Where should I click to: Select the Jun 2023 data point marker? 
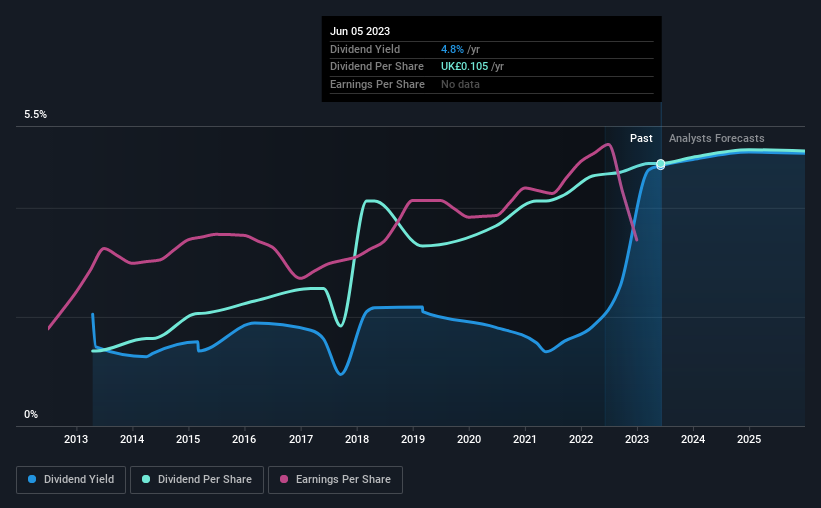(x=661, y=164)
